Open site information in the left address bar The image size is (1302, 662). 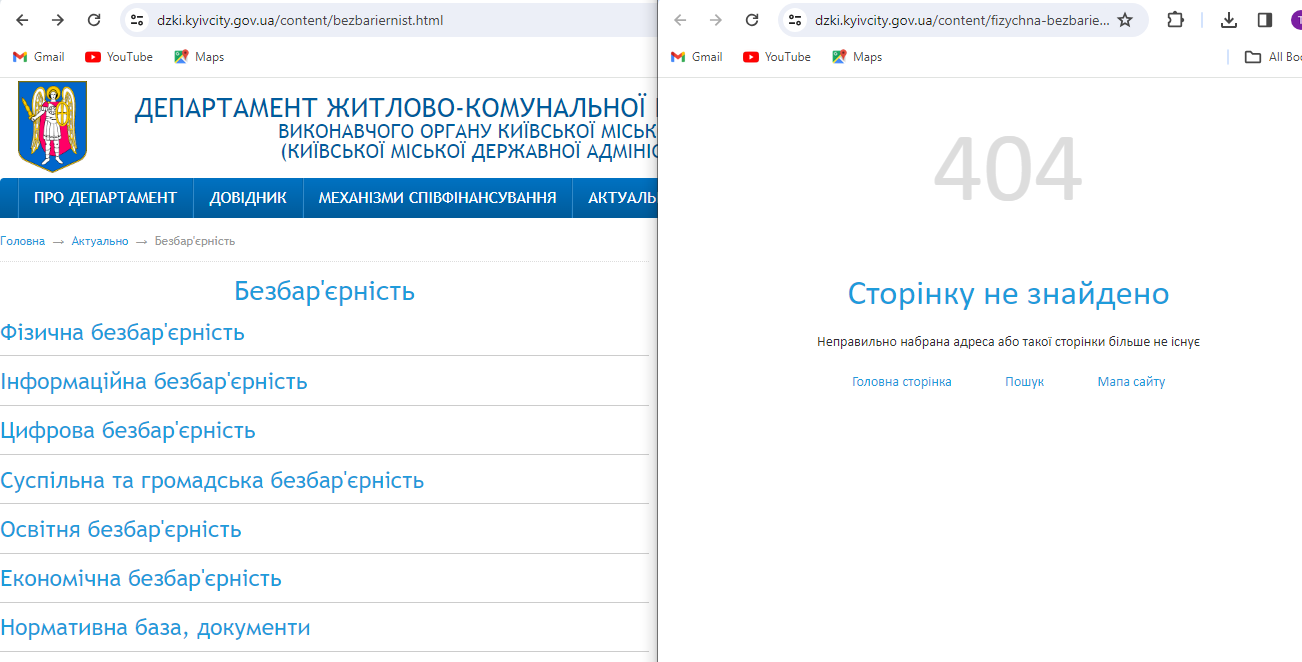(x=135, y=18)
